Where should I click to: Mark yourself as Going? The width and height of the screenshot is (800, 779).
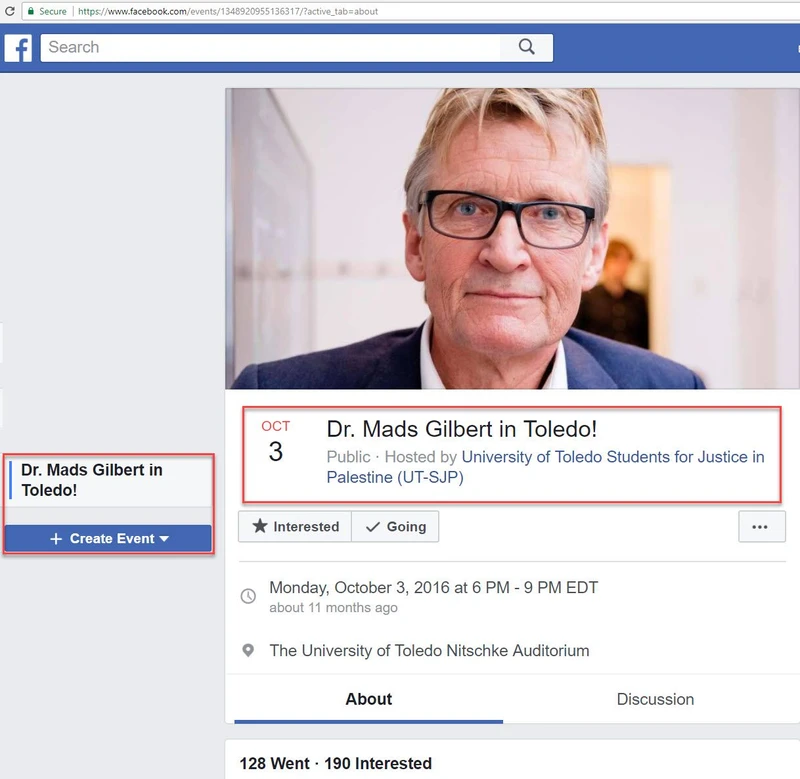pyautogui.click(x=395, y=526)
